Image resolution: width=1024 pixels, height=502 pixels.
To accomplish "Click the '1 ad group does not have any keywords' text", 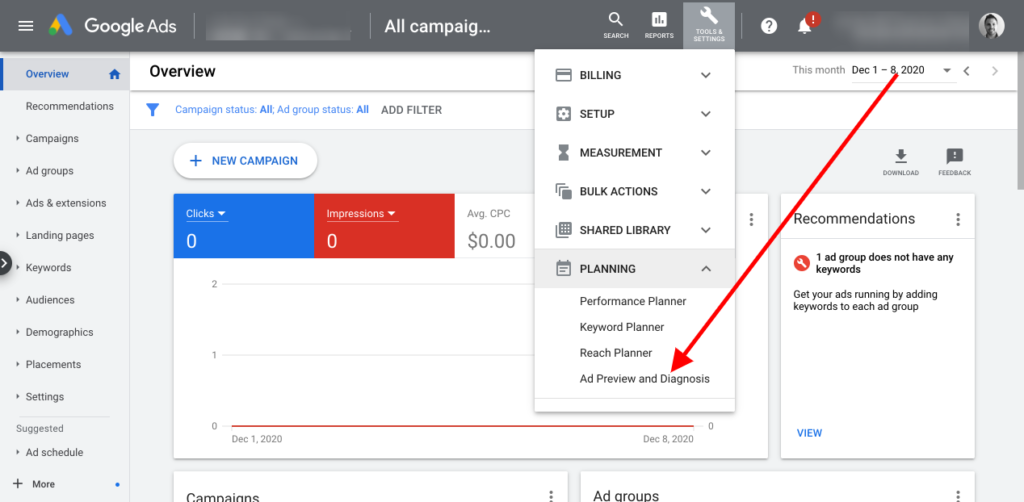I will [x=885, y=263].
